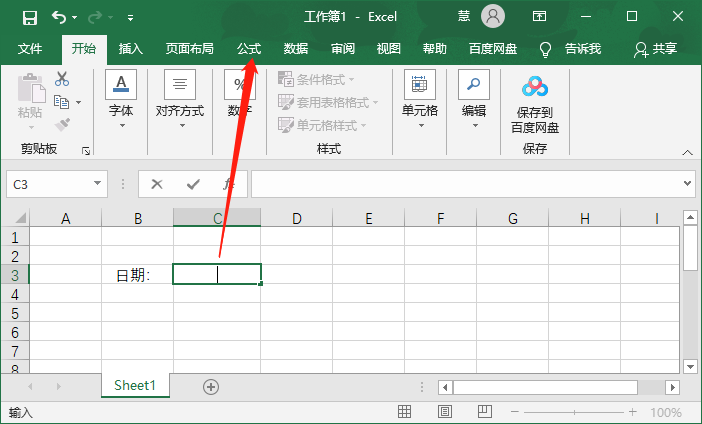The image size is (702, 424).
Task: Add a new sheet with plus icon
Action: pos(210,386)
